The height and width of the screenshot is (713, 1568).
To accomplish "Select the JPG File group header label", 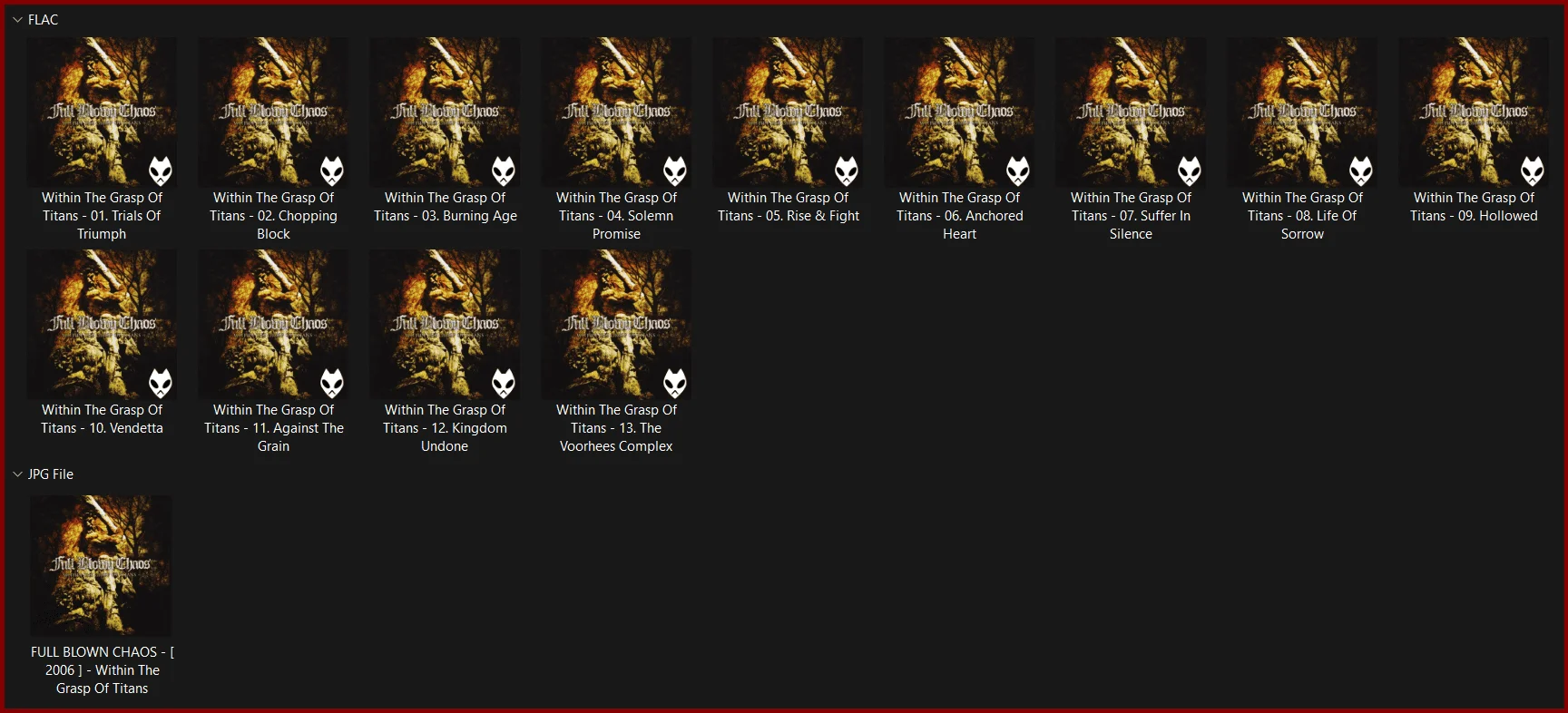I will coord(51,474).
